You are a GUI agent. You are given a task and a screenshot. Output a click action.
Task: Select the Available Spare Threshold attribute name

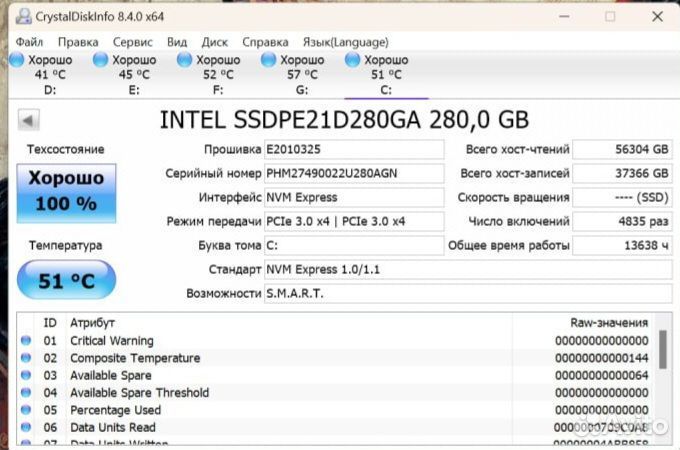139,393
